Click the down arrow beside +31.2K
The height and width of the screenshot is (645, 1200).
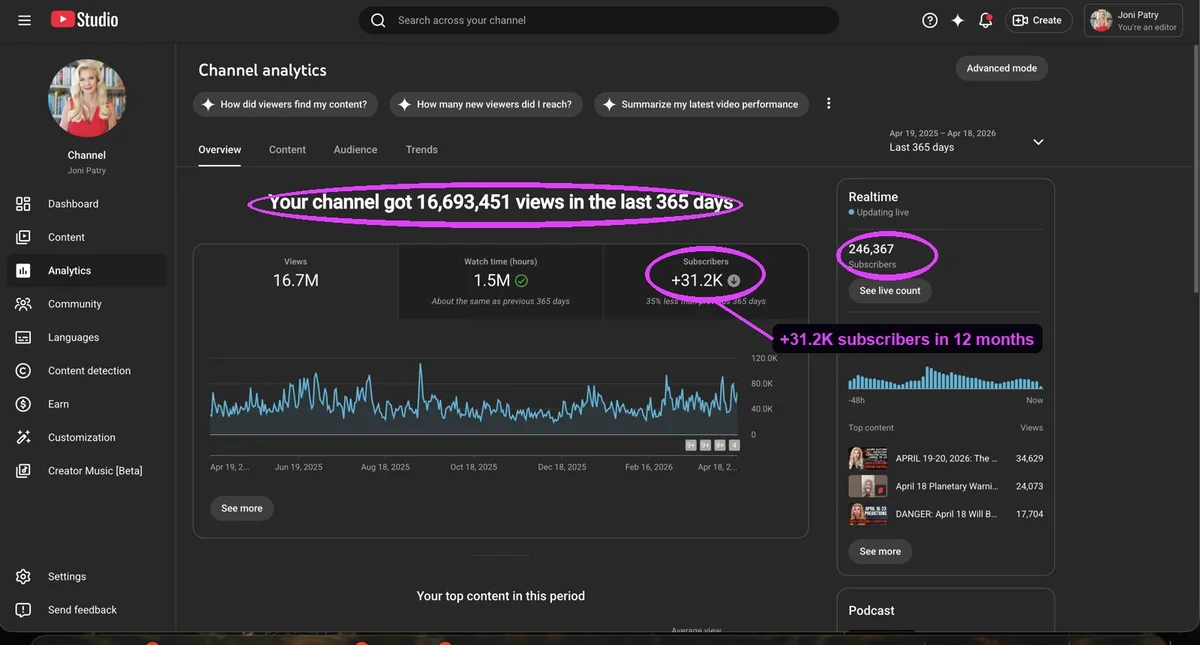point(734,281)
